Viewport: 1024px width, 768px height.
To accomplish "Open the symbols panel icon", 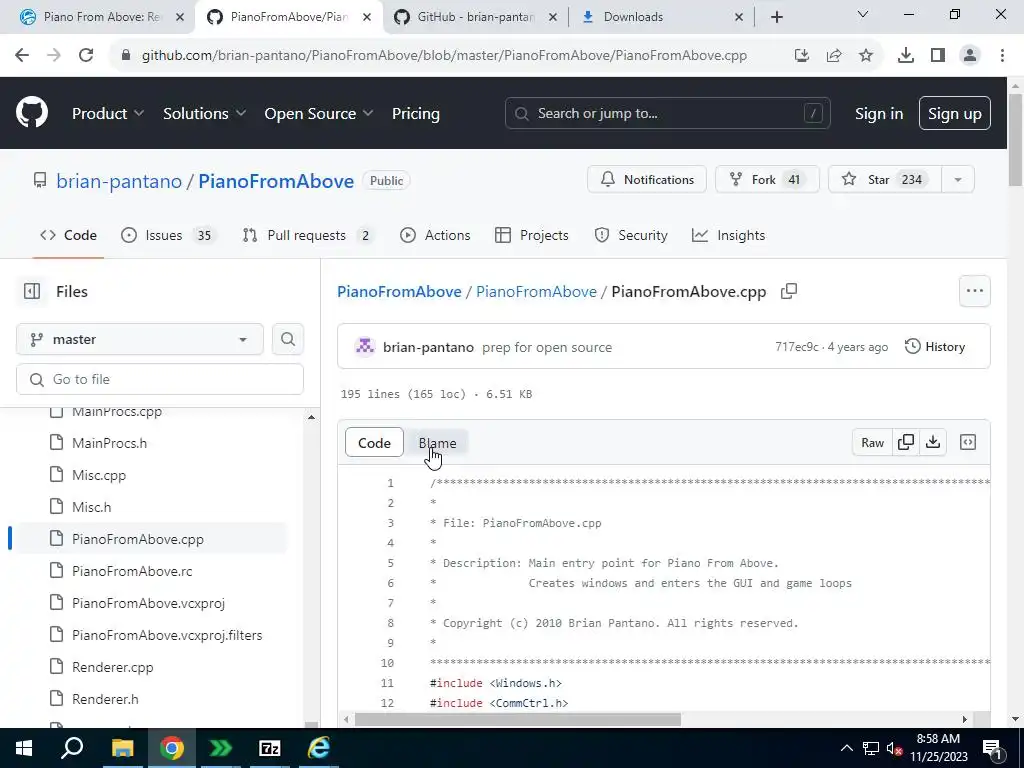I will click(968, 443).
